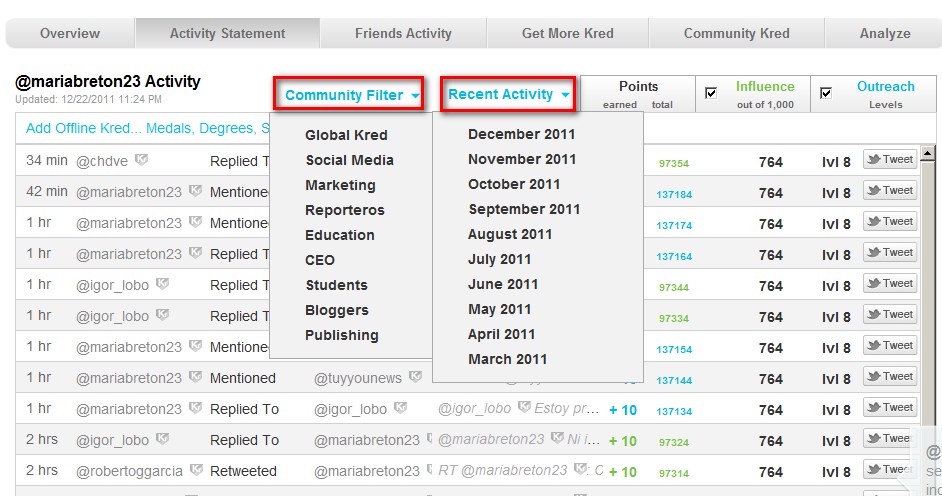The height and width of the screenshot is (496, 942).
Task: Click Tweet button on the 137134 points row
Action: (890, 407)
